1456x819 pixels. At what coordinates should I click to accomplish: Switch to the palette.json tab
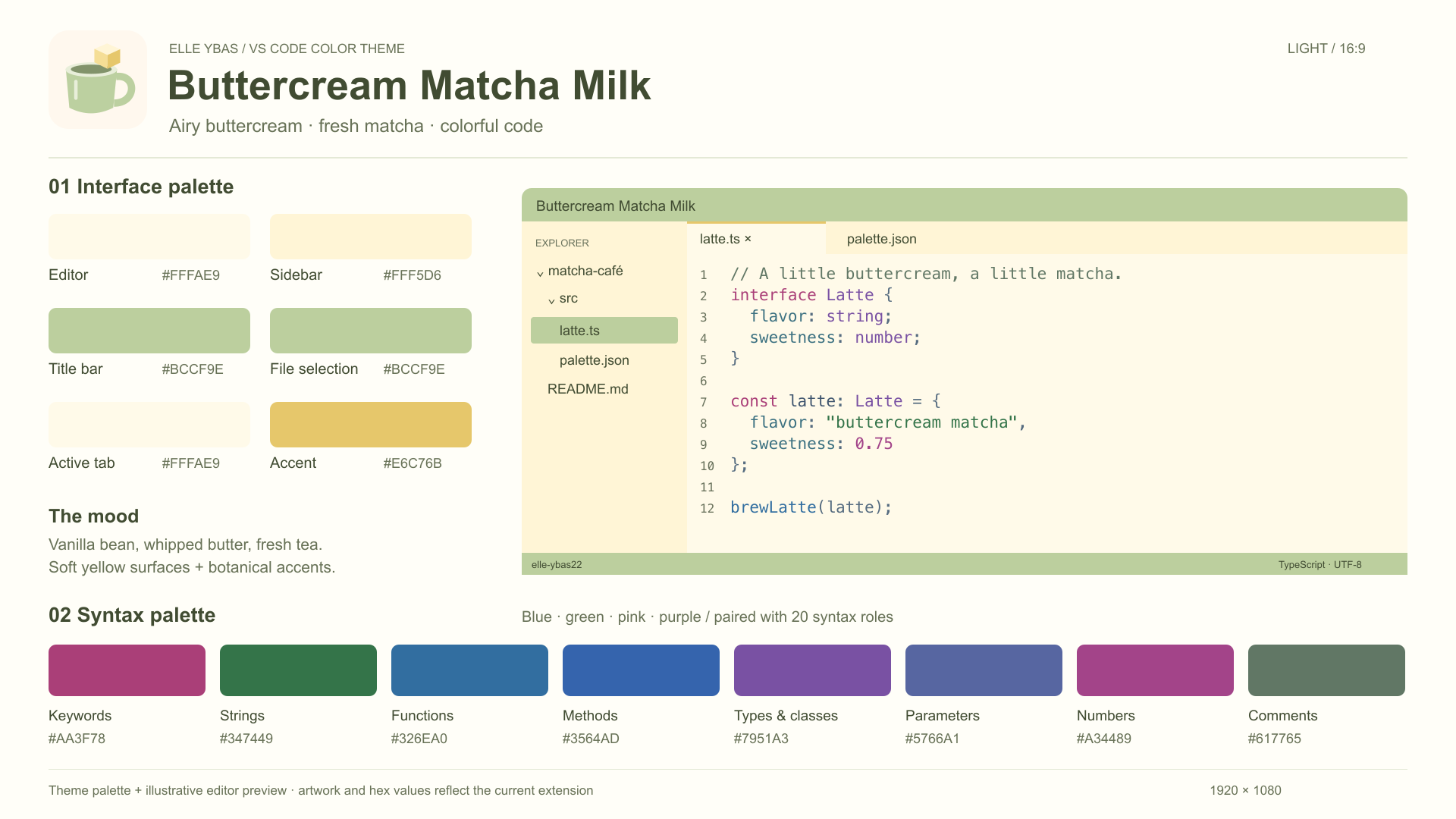[881, 239]
